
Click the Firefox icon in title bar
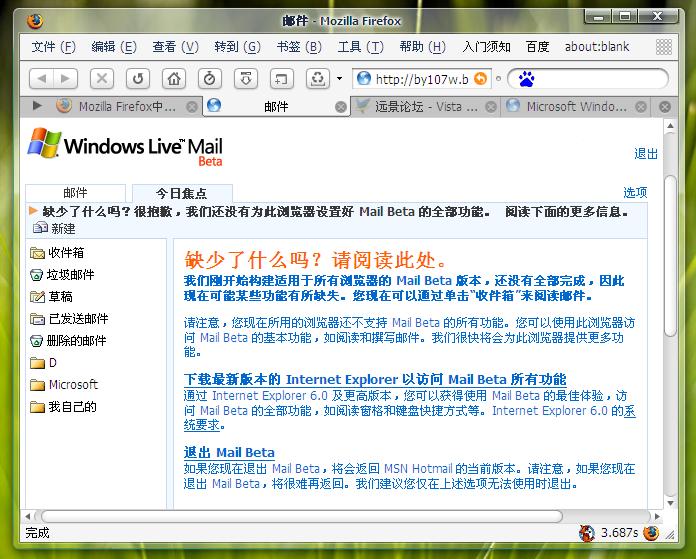34,21
